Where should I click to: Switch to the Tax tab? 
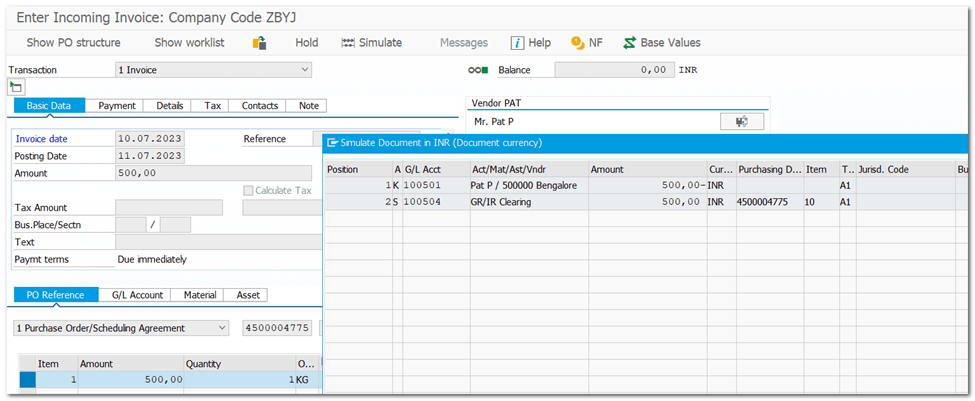coord(212,106)
